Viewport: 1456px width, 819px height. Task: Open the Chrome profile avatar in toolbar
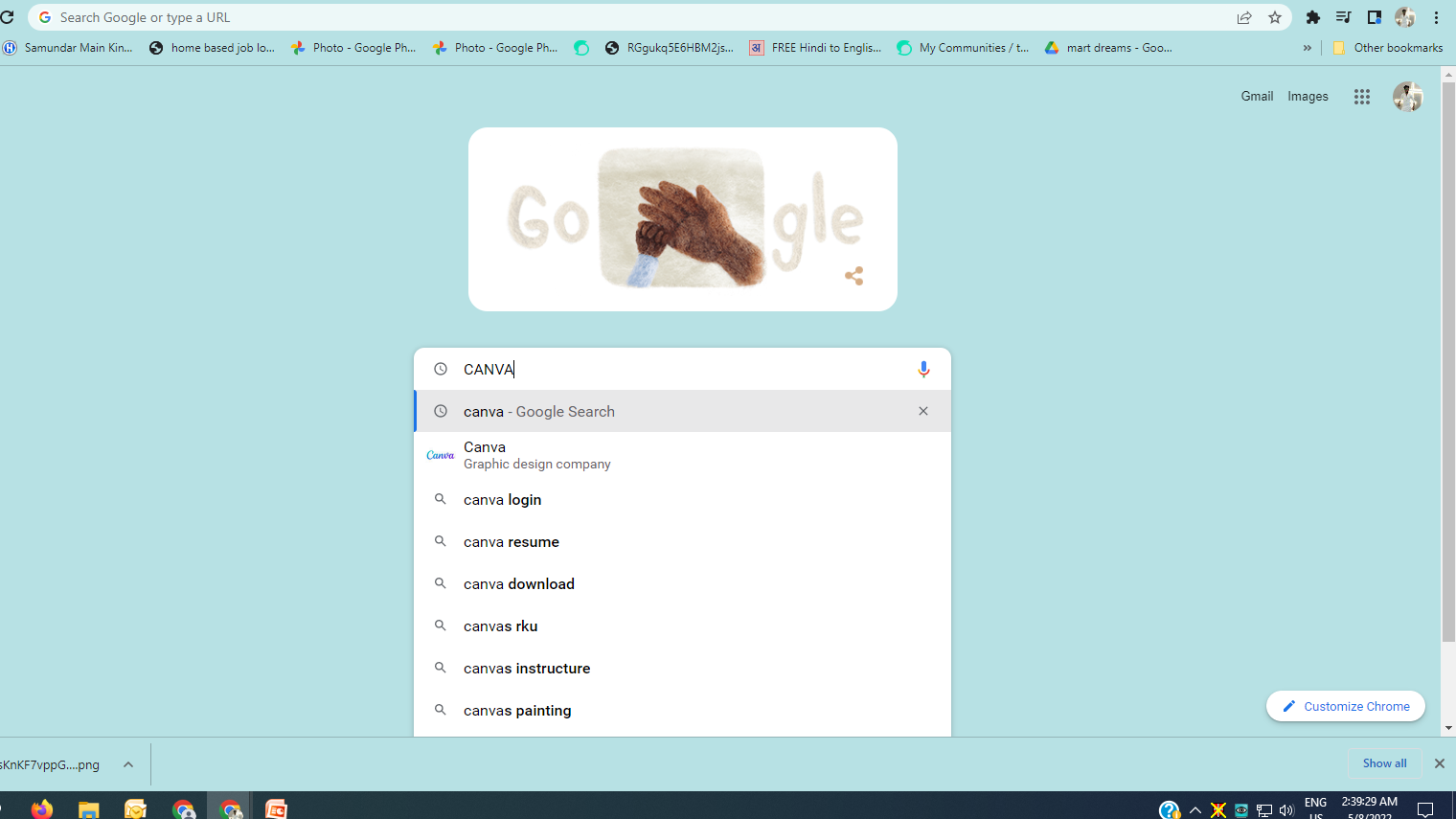tap(1405, 17)
